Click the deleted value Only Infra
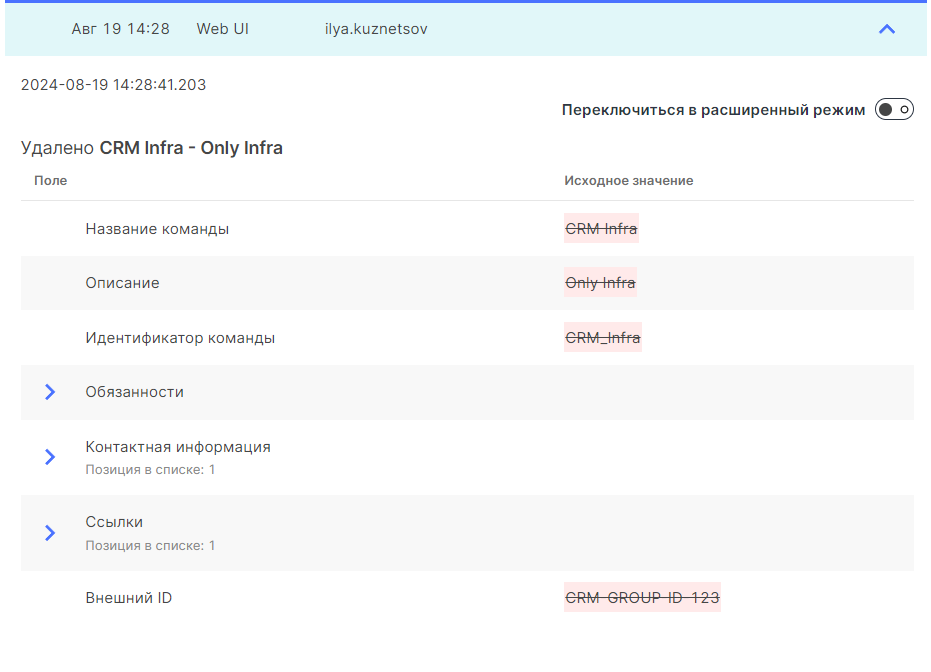 click(600, 283)
